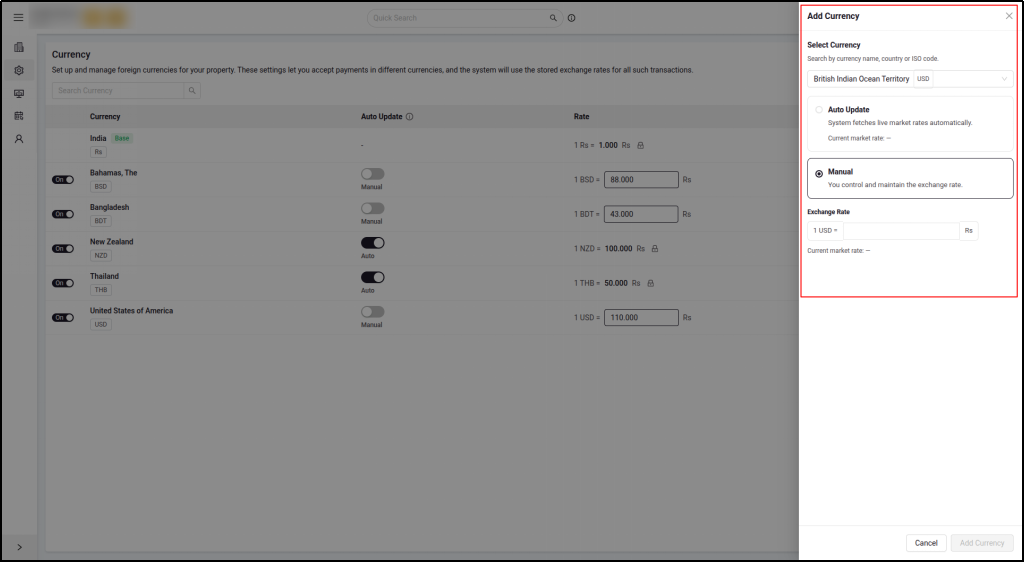Image resolution: width=1024 pixels, height=562 pixels.
Task: Click the 50.000 THB rate value
Action: tap(616, 283)
